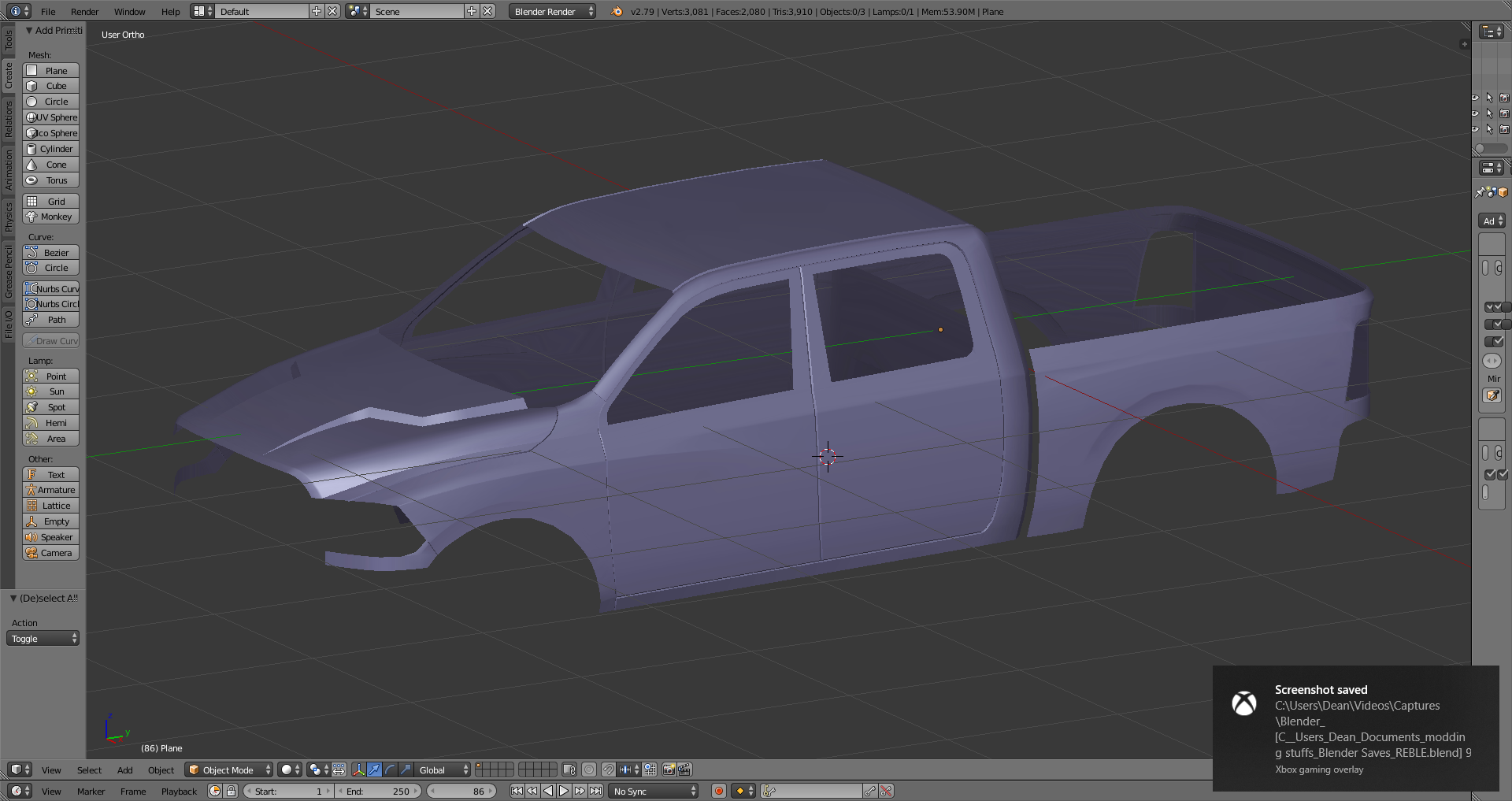Open the Global transform orientation dropdown
The height and width of the screenshot is (801, 1512).
point(443,769)
